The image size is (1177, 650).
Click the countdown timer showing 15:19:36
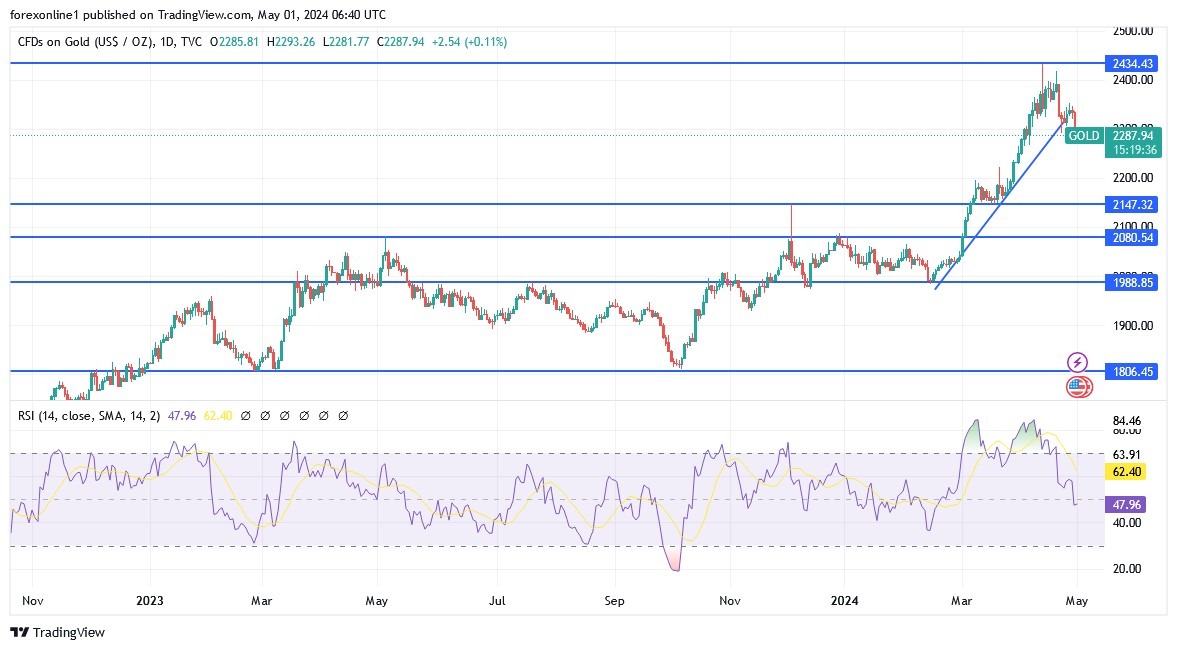tap(1133, 149)
